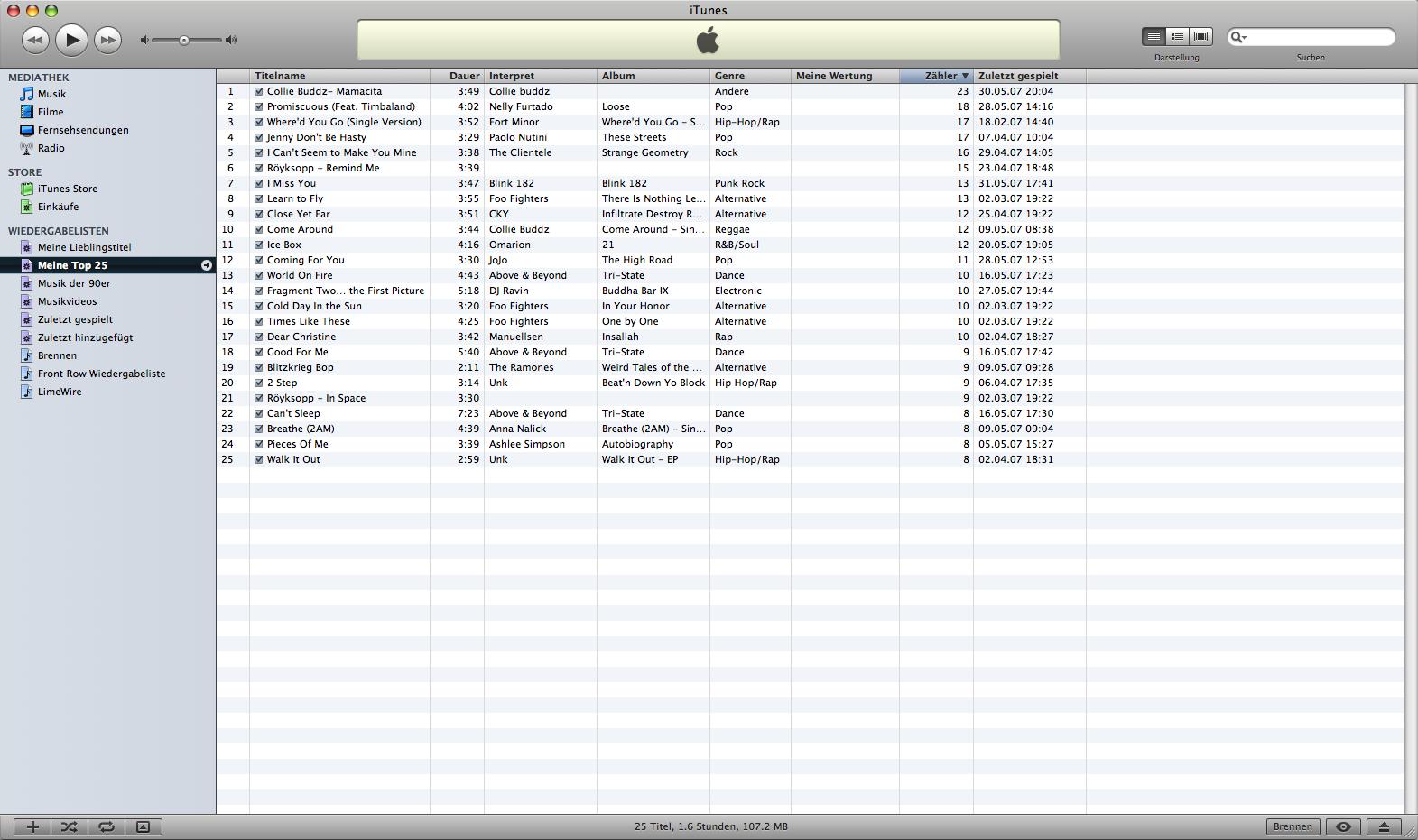Click the previous track rewind button
The image size is (1418, 840).
pos(35,40)
